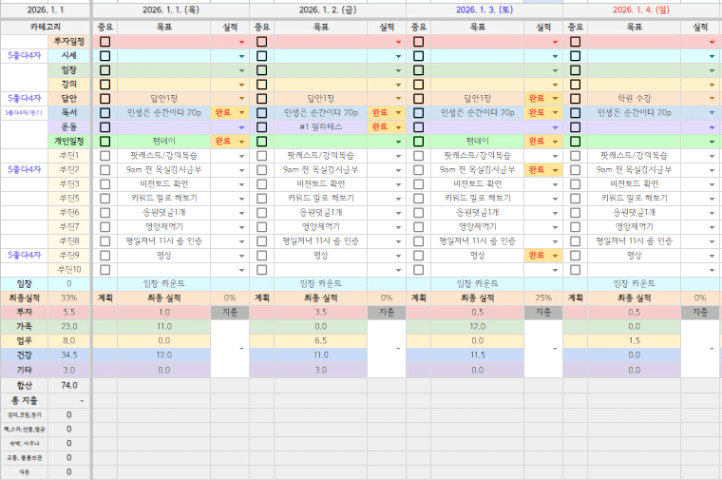Screen dimensions: 722x480
Task: Click the 투자일정 category label
Action: pos(69,41)
